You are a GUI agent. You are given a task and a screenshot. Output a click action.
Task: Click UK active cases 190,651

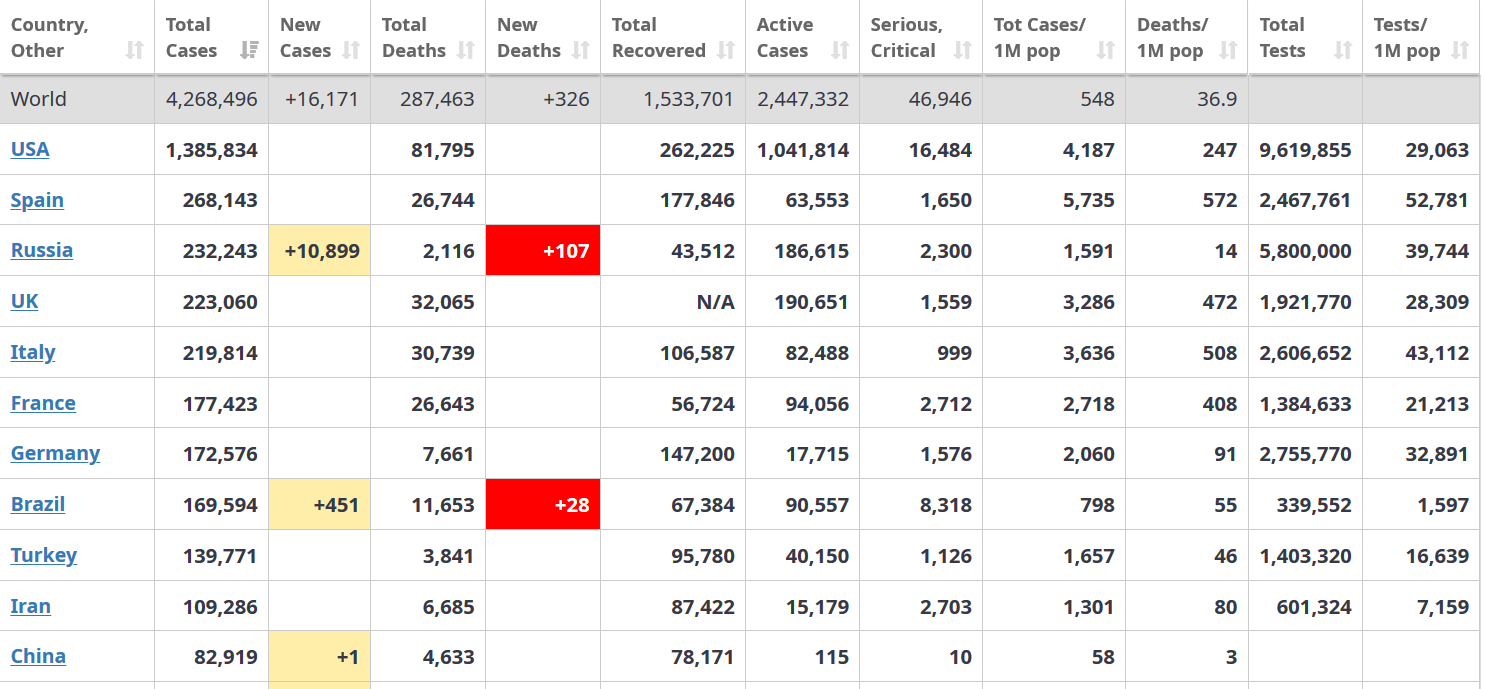811,301
